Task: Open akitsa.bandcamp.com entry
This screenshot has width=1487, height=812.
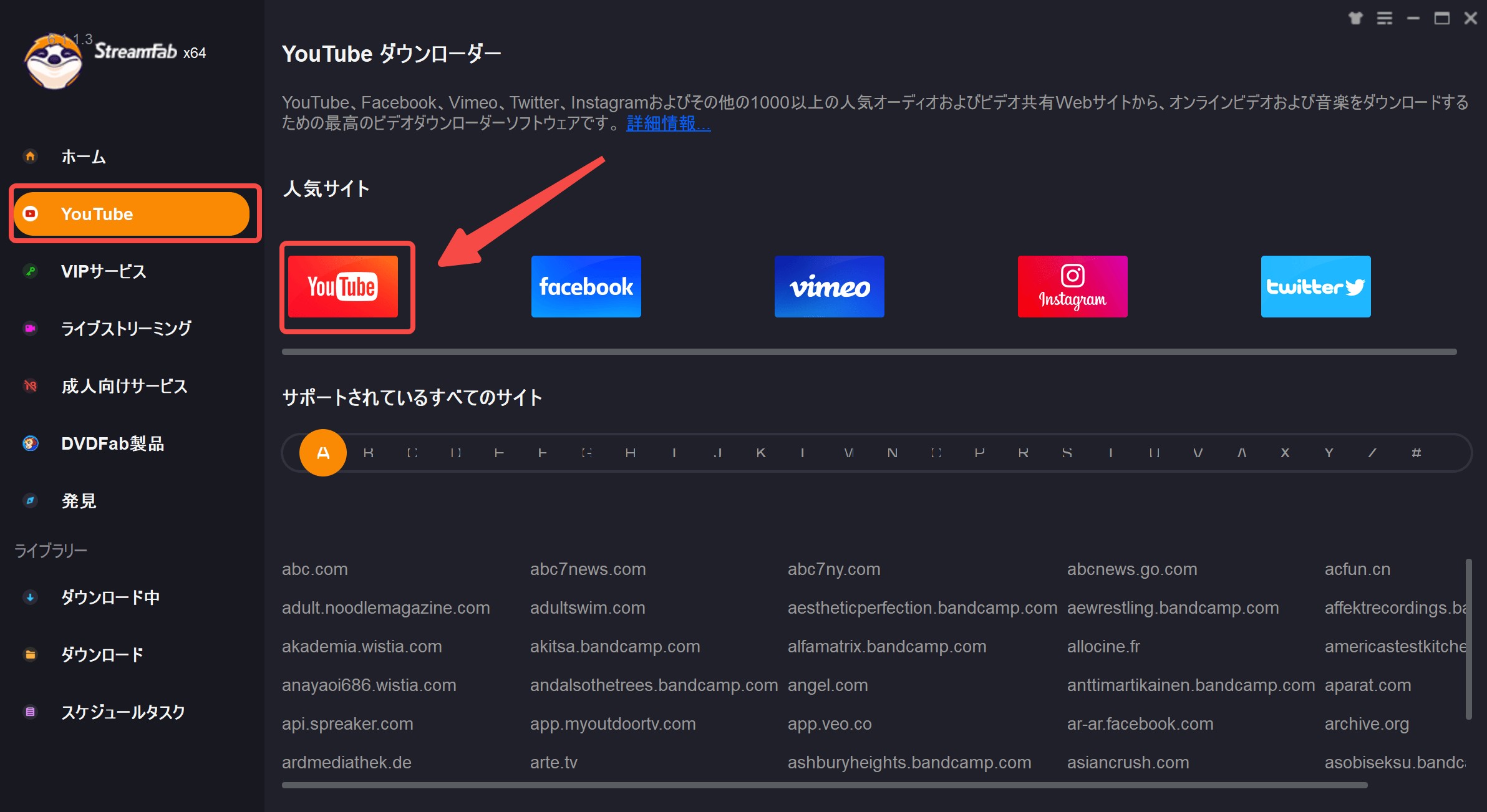Action: pyautogui.click(x=615, y=646)
